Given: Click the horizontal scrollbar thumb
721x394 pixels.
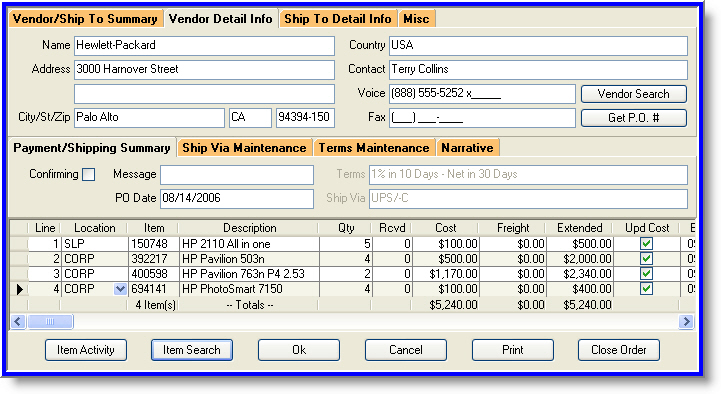Looking at the screenshot, I should tap(50, 321).
